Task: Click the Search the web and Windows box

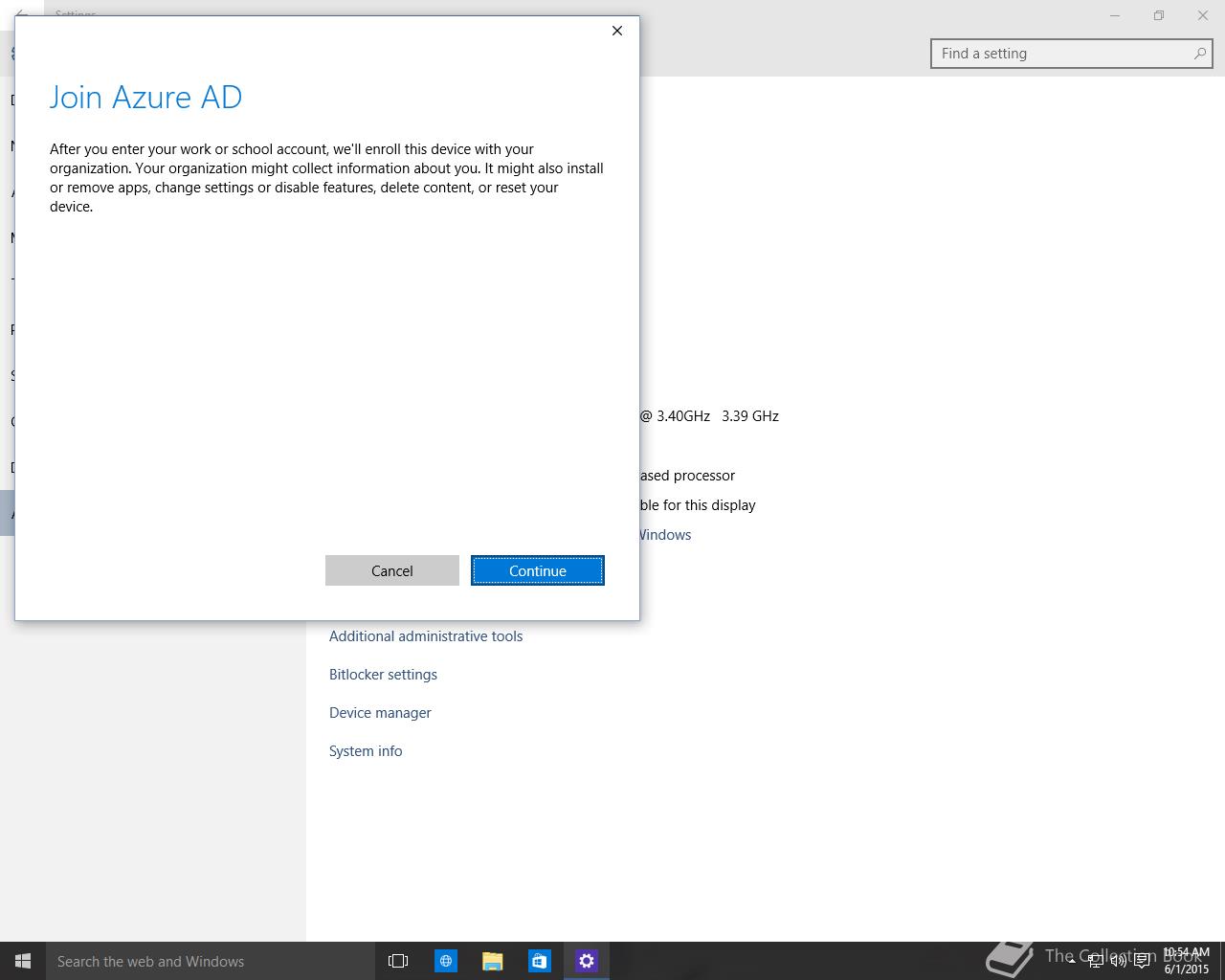Action: (211, 961)
